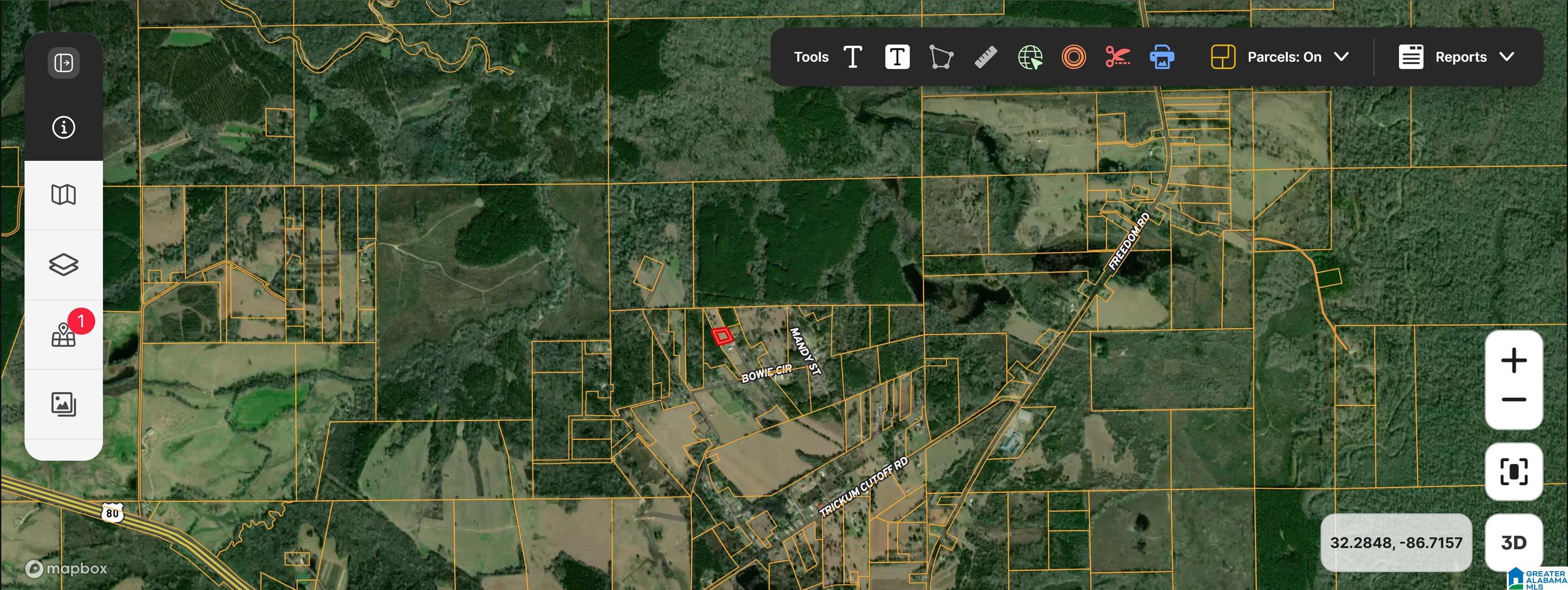Click the coordinates readout box
The image size is (1568, 590).
tap(1396, 542)
